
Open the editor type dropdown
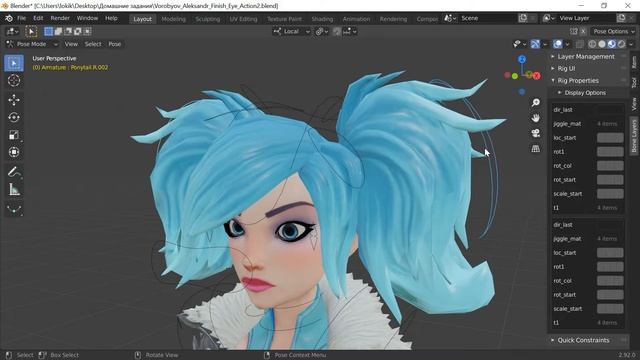coord(12,31)
